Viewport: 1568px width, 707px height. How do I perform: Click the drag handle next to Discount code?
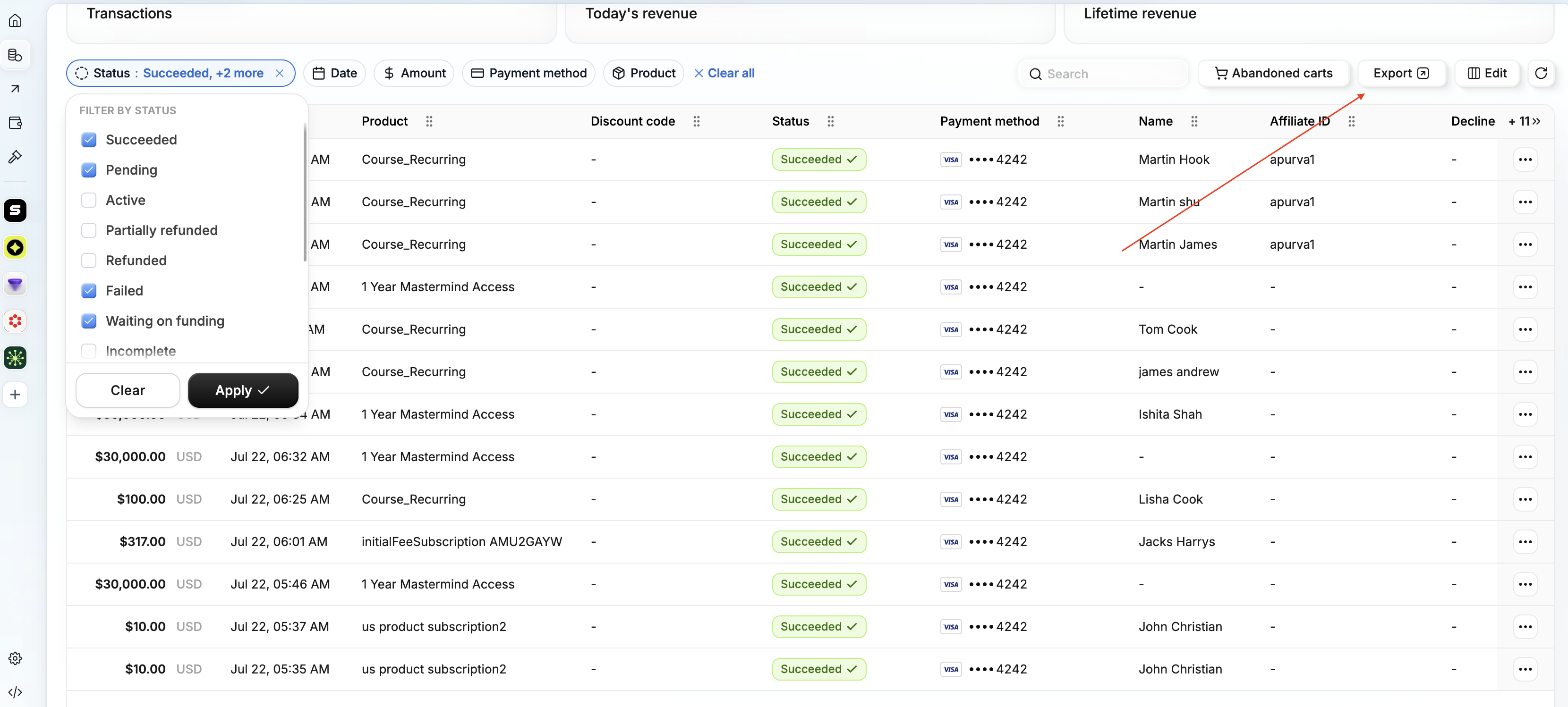coord(696,121)
